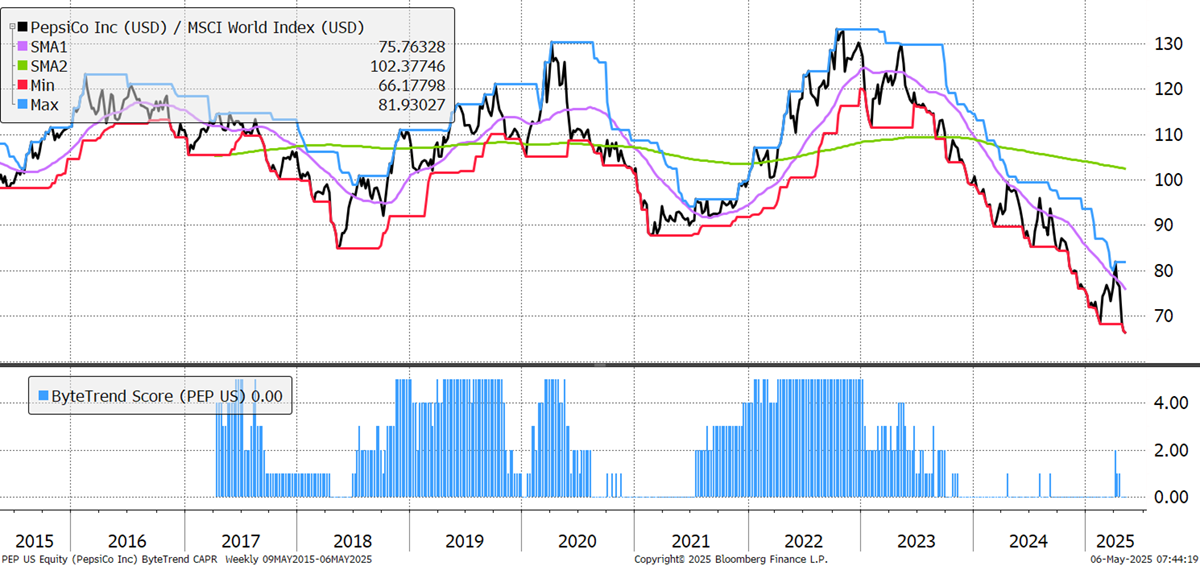
Task: Click the 2024 year label on the time axis
Action: (x=1029, y=540)
